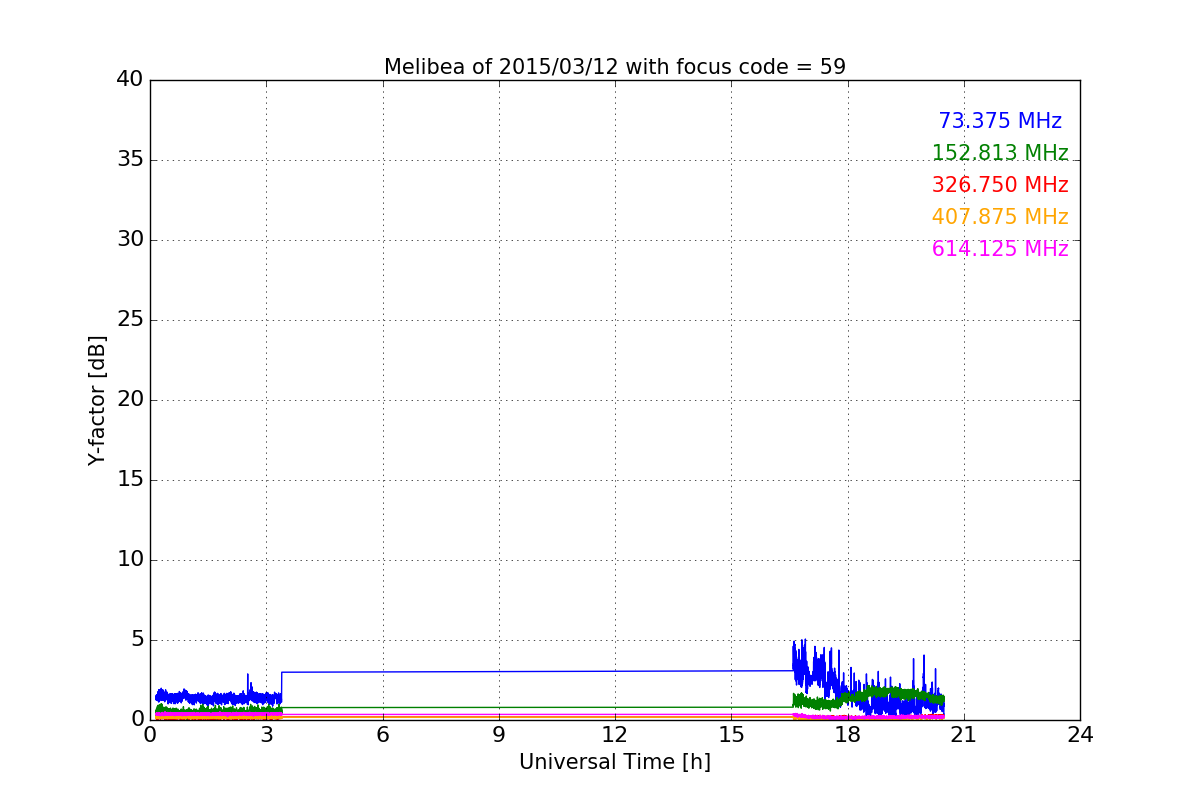
Task: Click the Universal Time [h] axis label
Action: coord(615,762)
